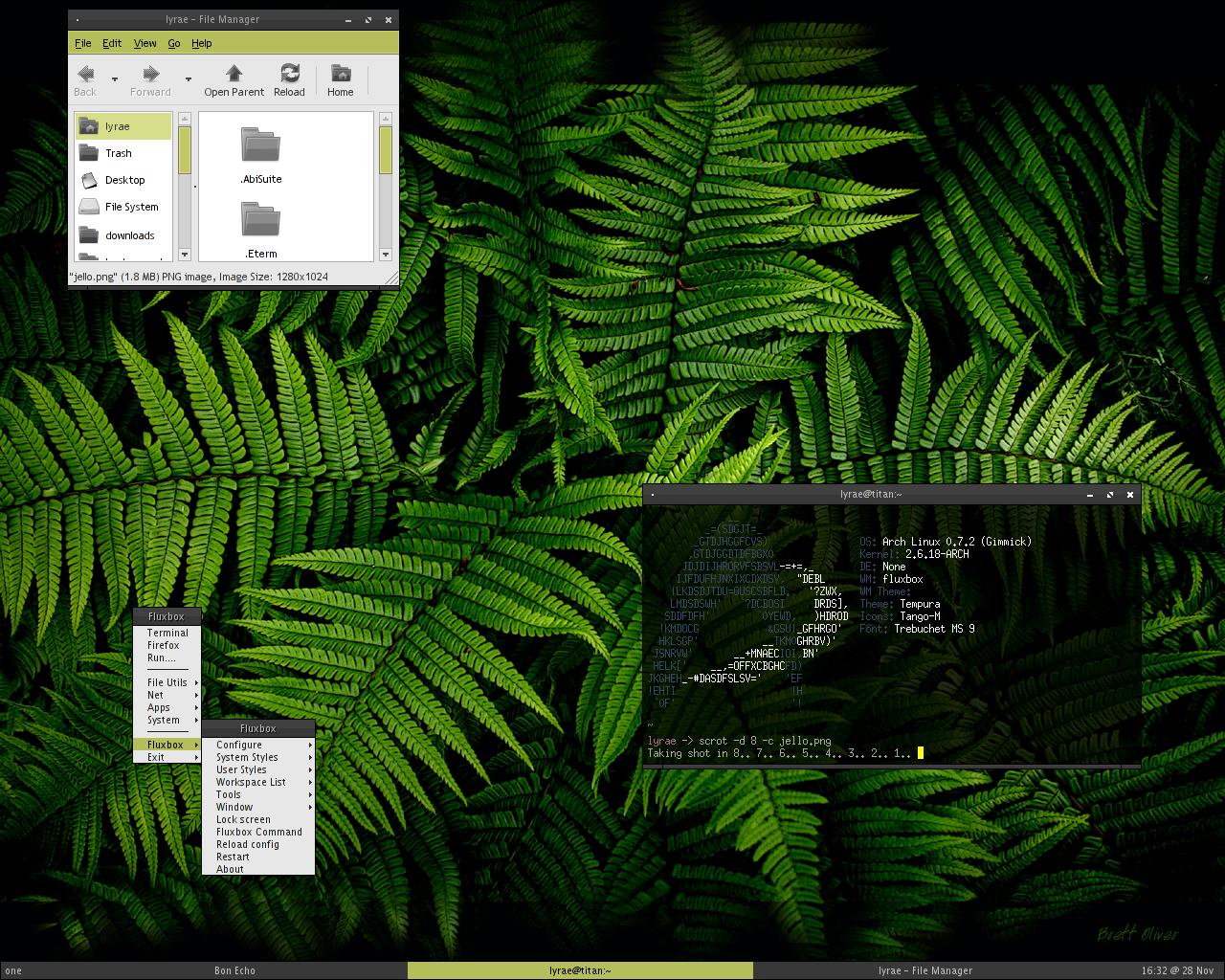Expand Workspace List submenu

259,782
